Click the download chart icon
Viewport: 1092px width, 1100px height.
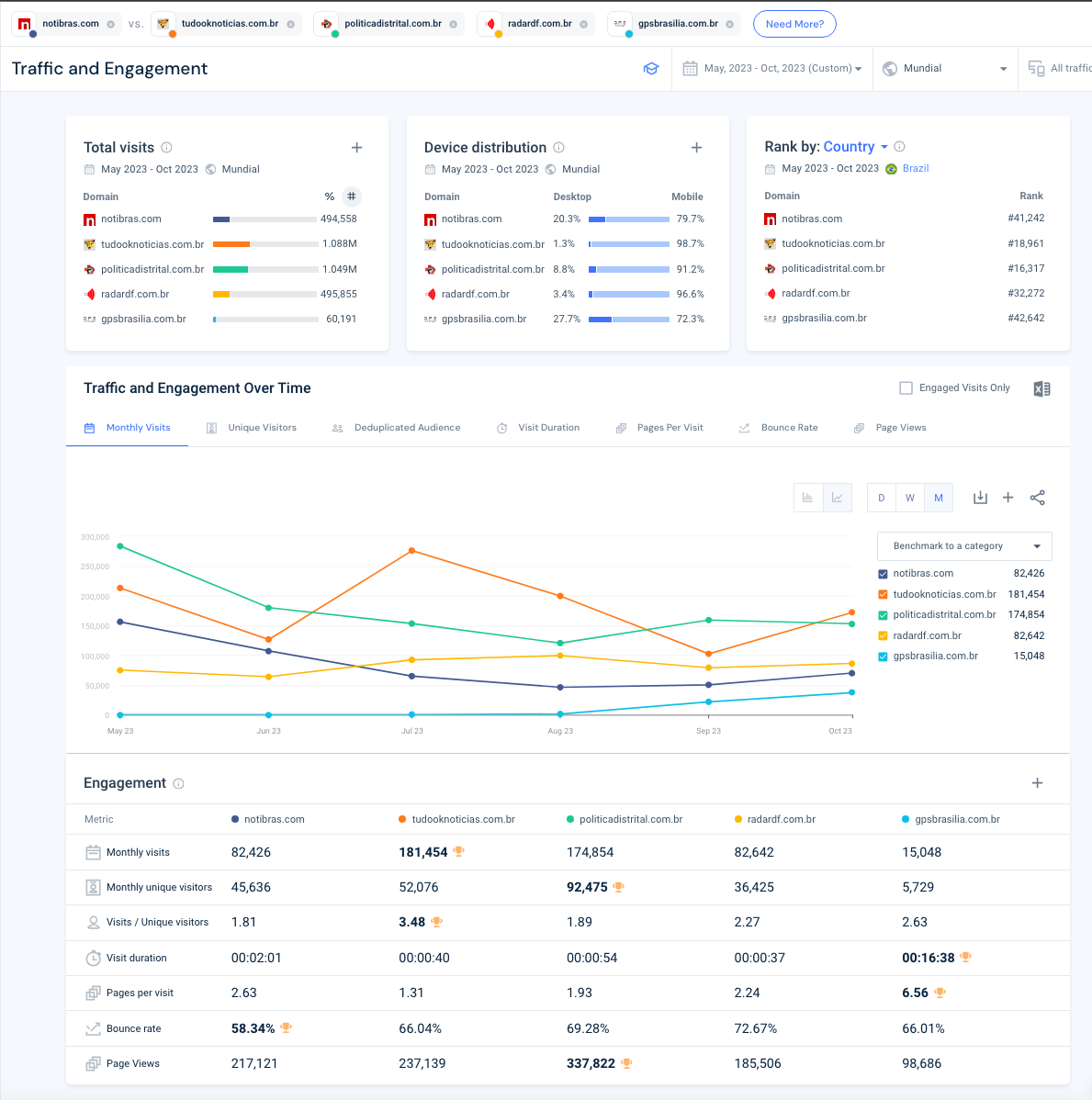pos(980,498)
